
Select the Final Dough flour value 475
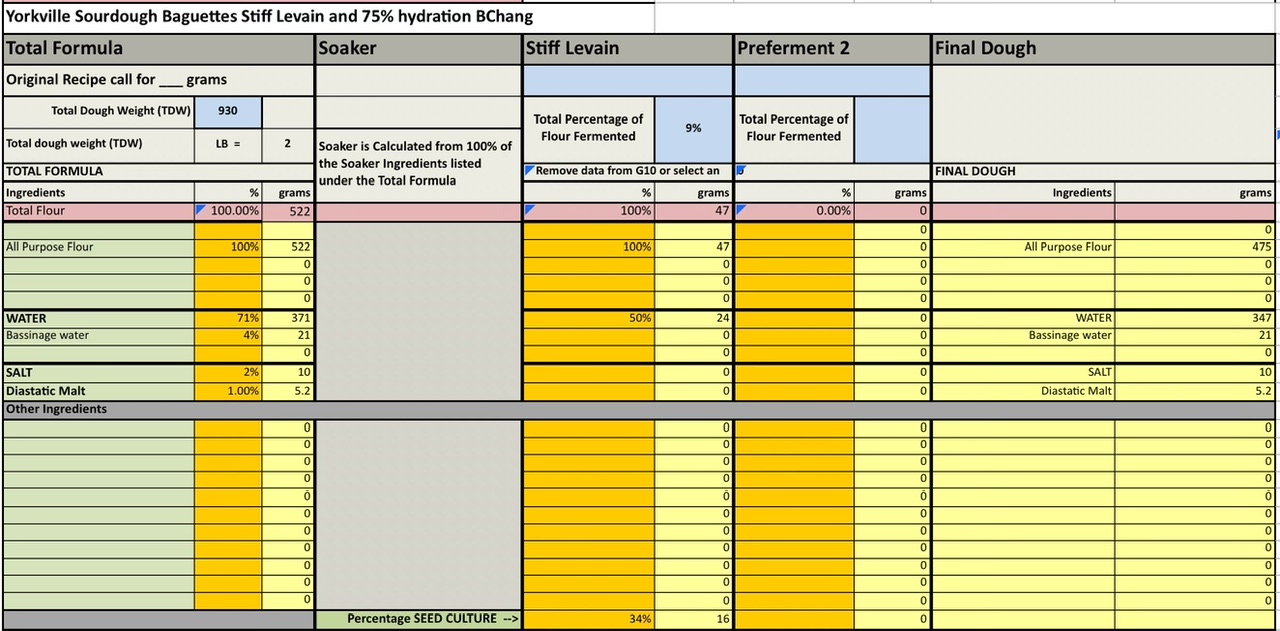click(1196, 247)
